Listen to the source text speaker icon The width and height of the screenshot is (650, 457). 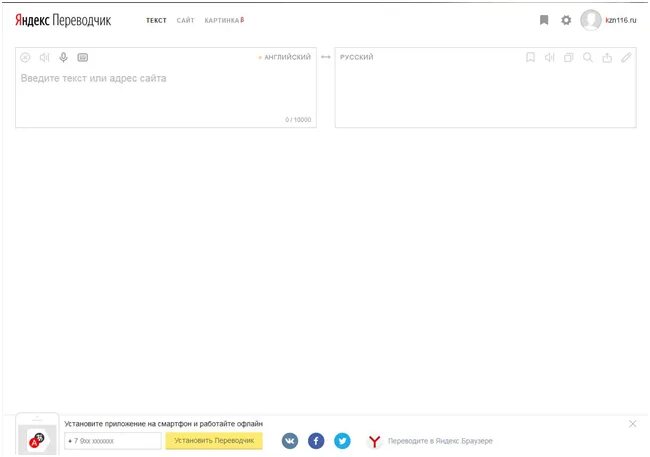click(44, 58)
